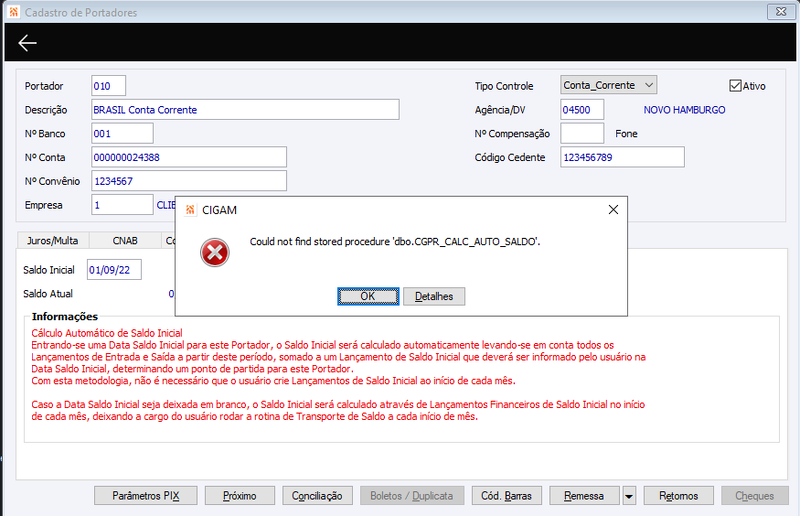The height and width of the screenshot is (516, 800).
Task: Click the empty Nº Compensação field
Action: point(582,134)
